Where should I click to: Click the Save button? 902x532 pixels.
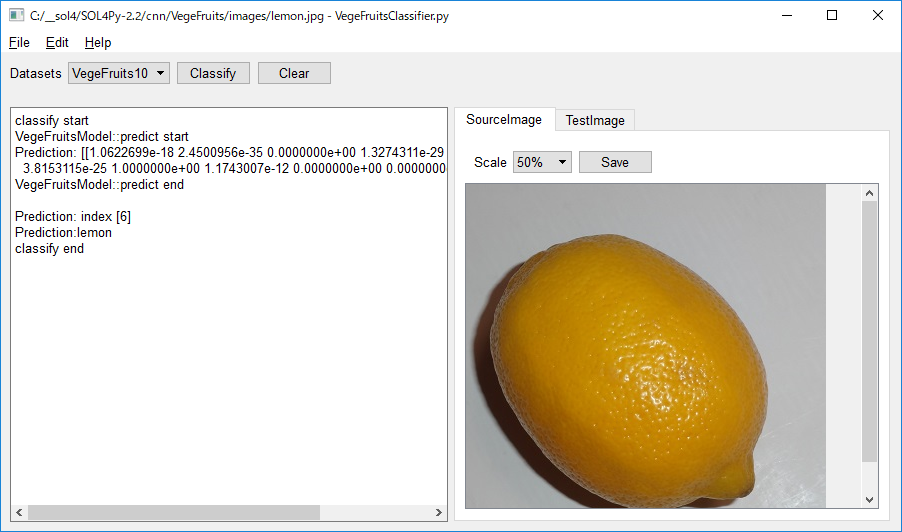click(x=615, y=162)
